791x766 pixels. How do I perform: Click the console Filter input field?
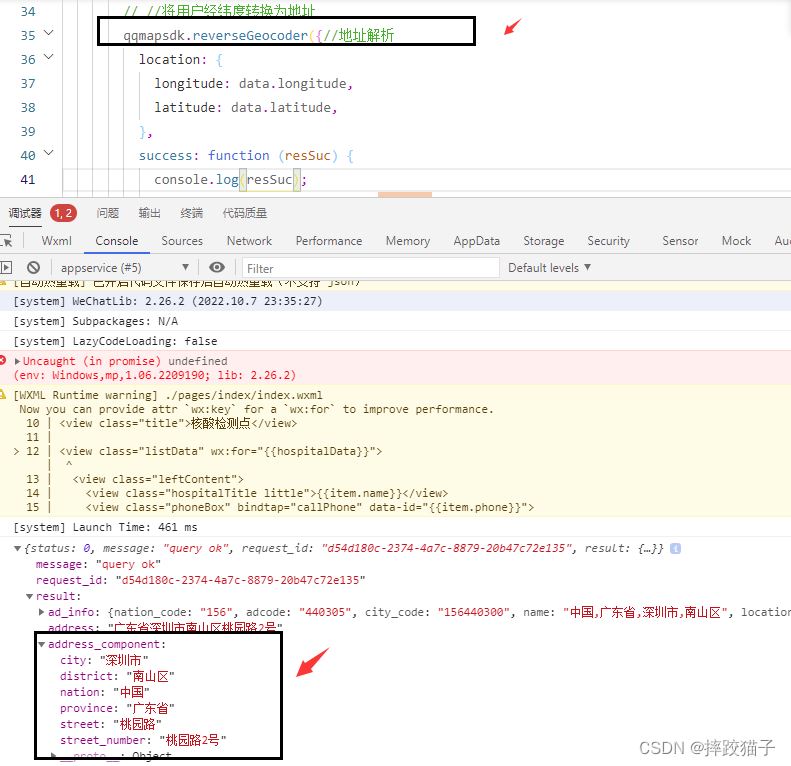tap(370, 268)
